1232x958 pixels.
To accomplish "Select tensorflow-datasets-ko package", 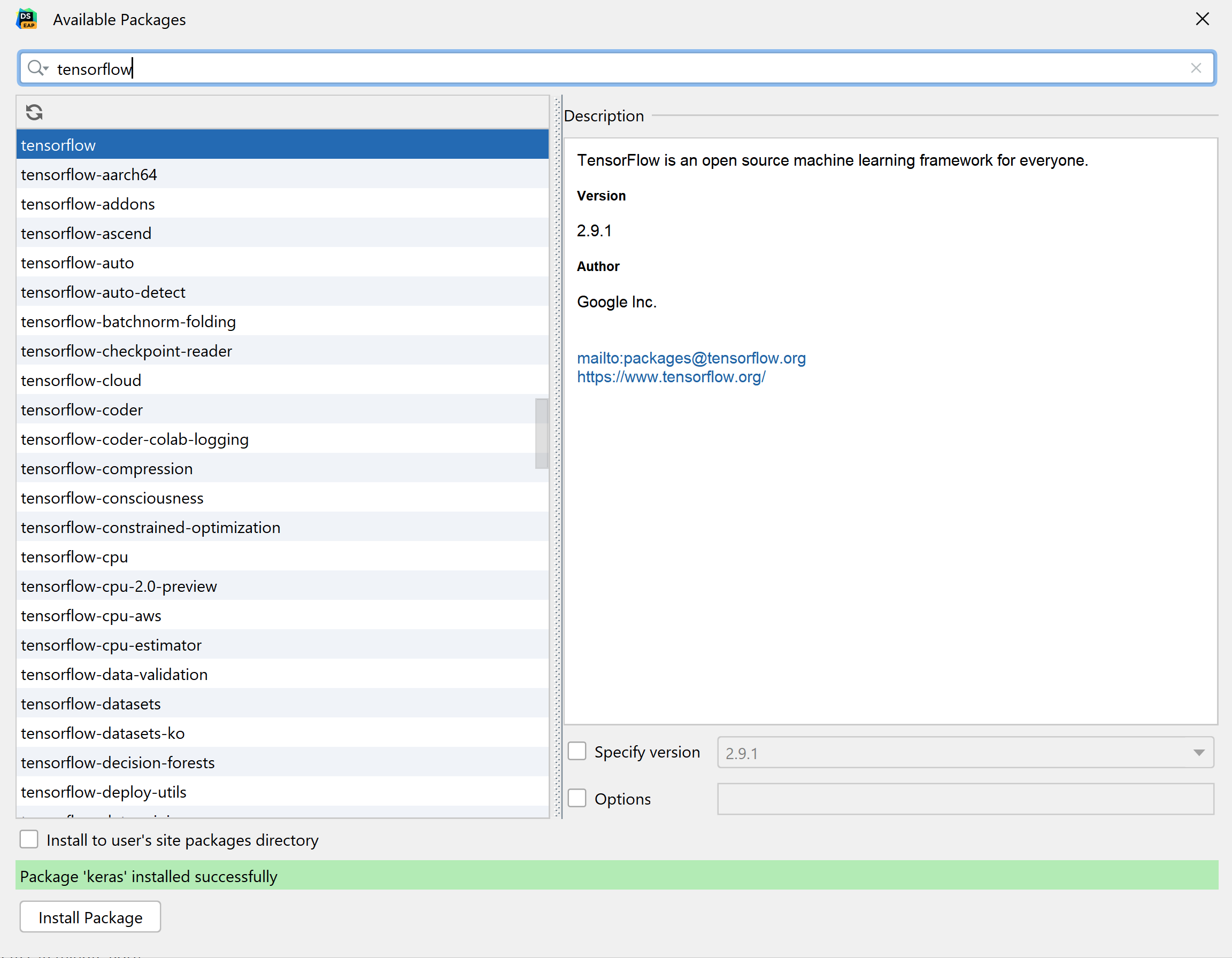I will (x=282, y=733).
